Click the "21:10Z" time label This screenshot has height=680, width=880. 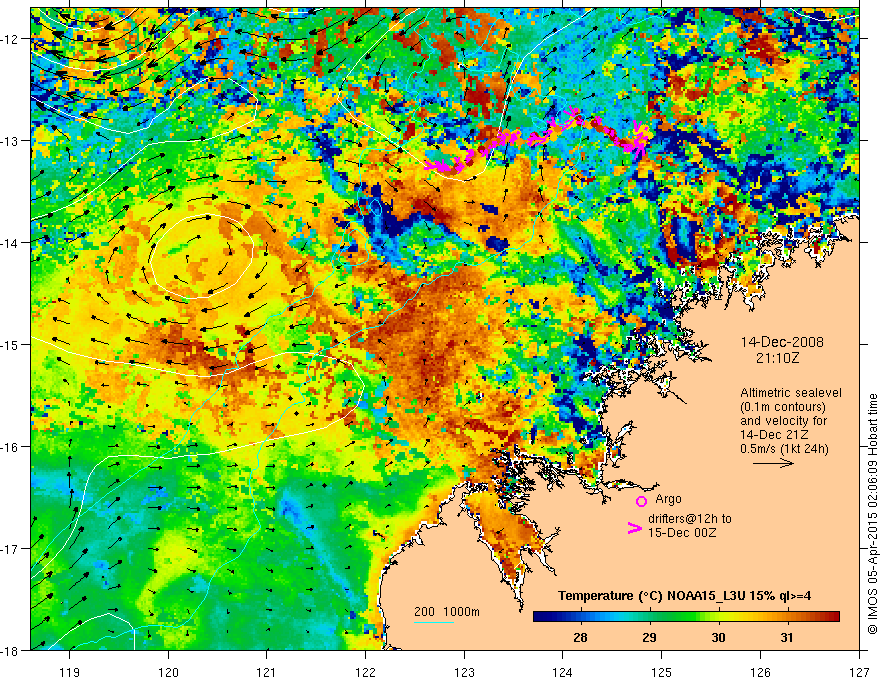pos(777,358)
